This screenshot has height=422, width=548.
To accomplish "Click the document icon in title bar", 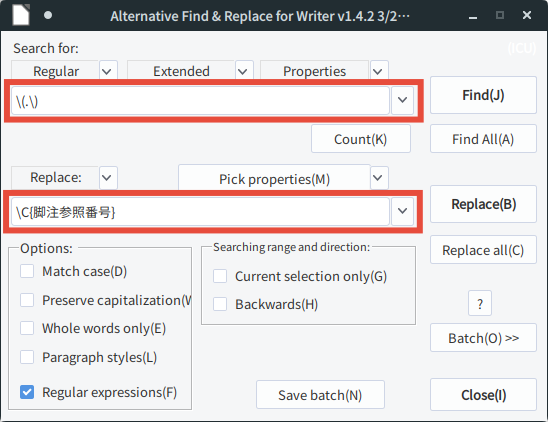I will click(x=21, y=15).
